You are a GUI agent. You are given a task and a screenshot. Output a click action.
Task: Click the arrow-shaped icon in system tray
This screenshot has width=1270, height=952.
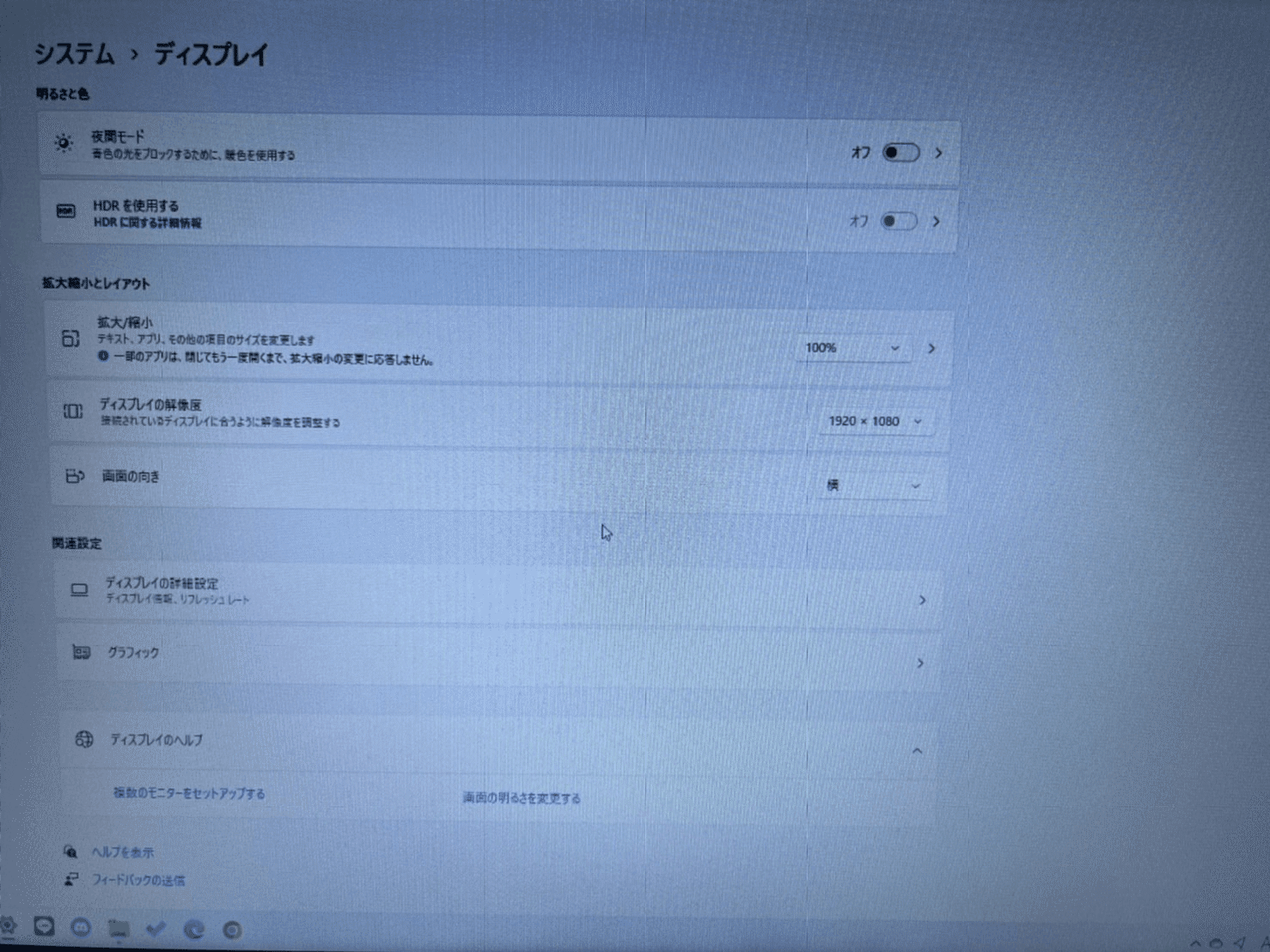1239,943
